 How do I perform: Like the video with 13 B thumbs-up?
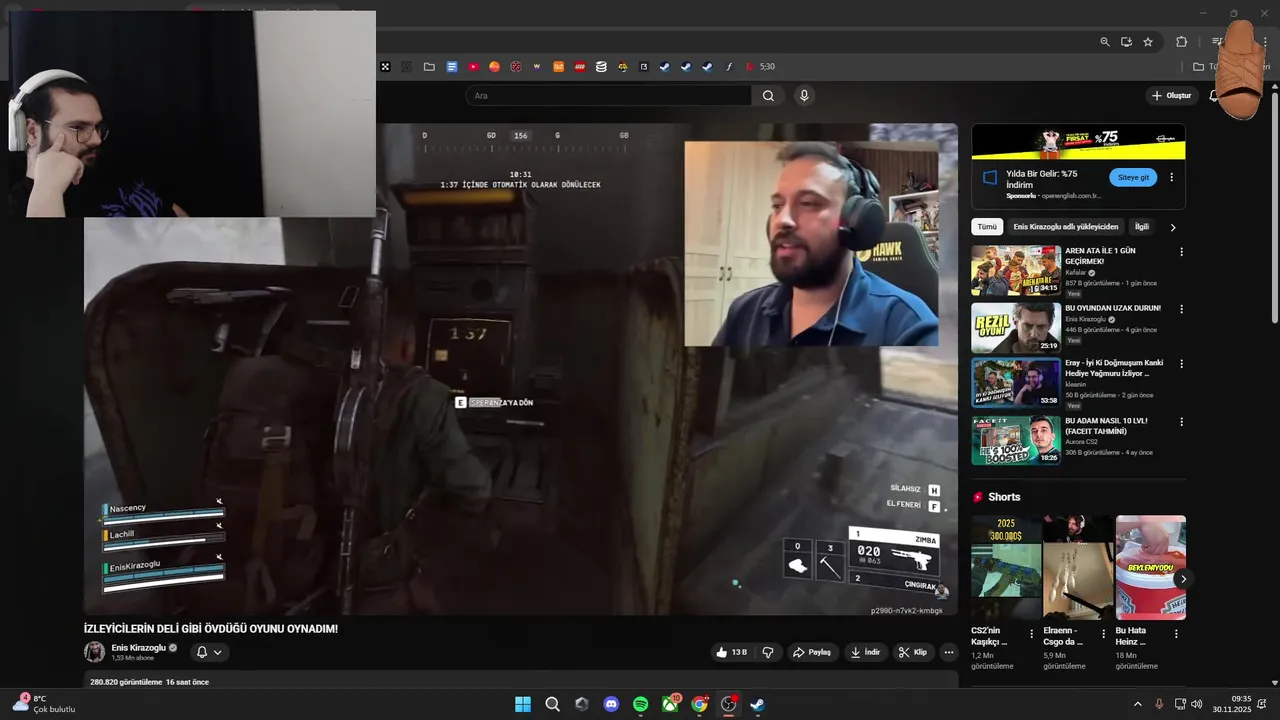(x=731, y=652)
